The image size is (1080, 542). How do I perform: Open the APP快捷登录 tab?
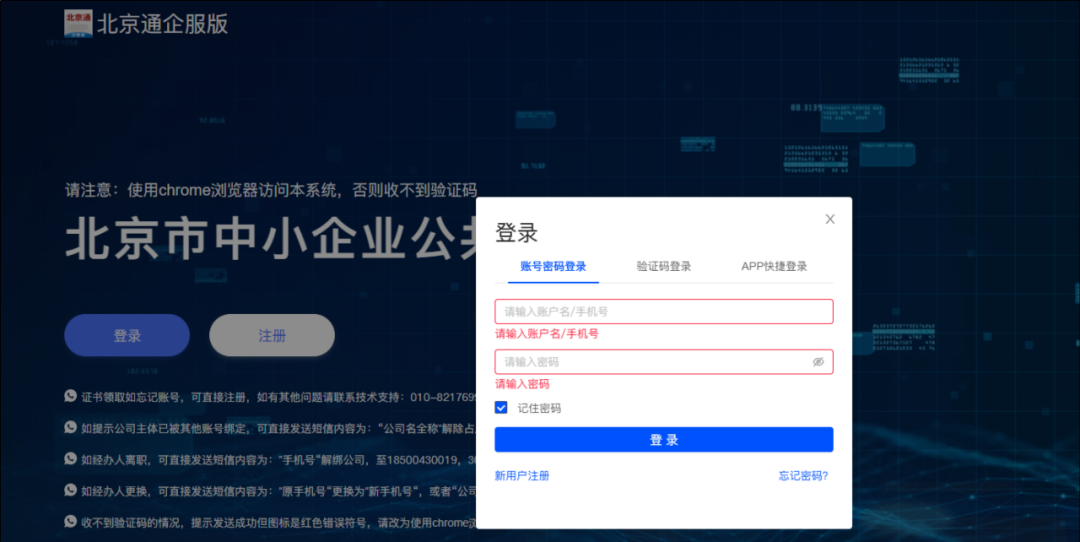point(774,267)
